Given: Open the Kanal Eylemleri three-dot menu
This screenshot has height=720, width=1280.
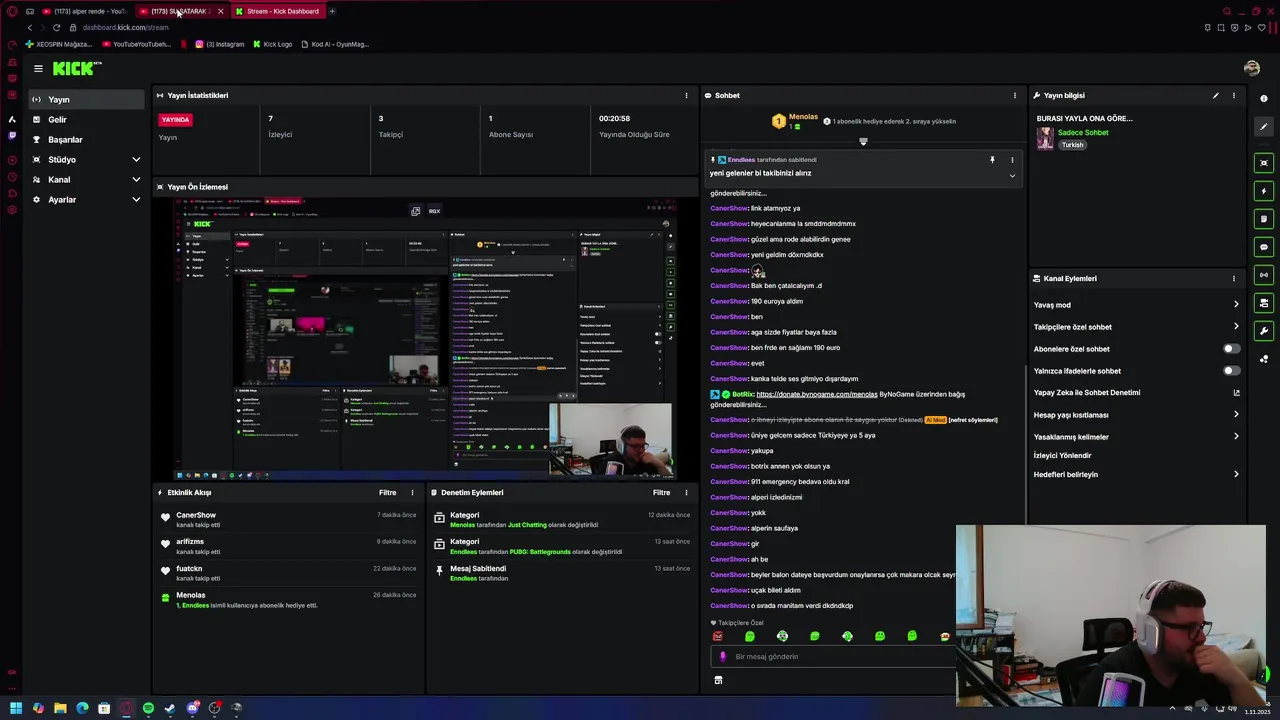Looking at the screenshot, I should pos(1233,278).
